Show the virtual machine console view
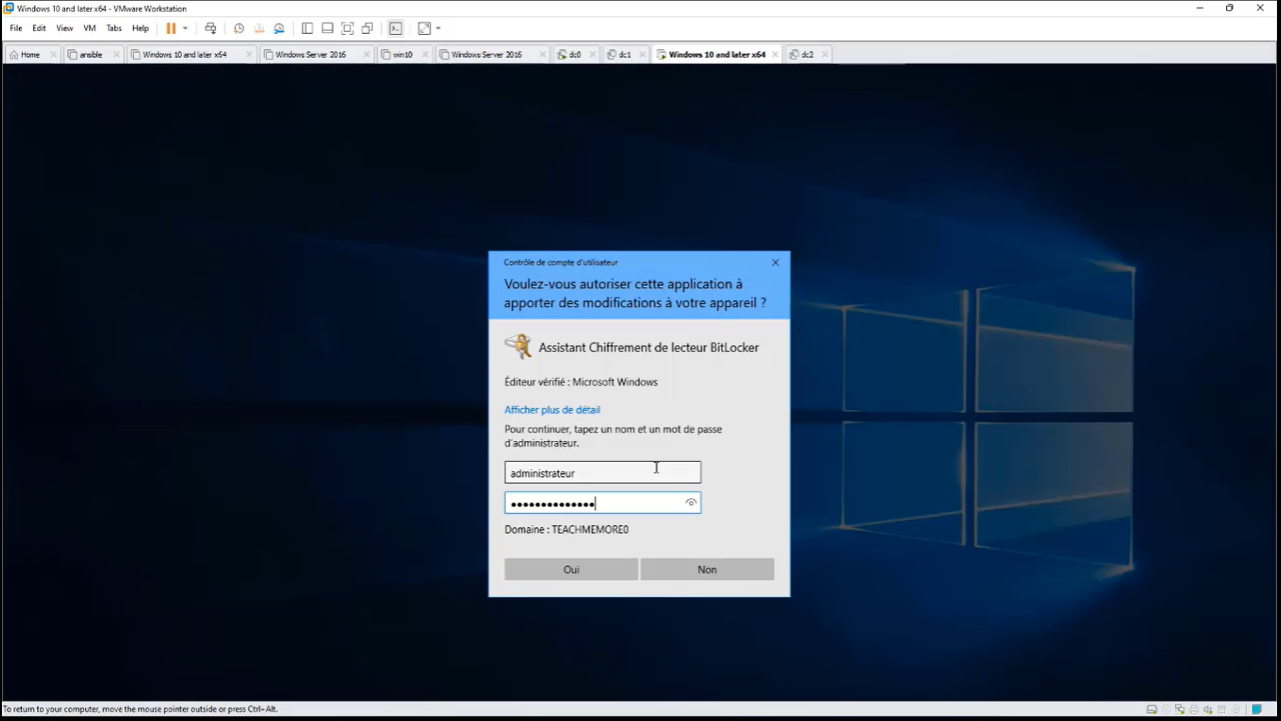 [x=394, y=28]
